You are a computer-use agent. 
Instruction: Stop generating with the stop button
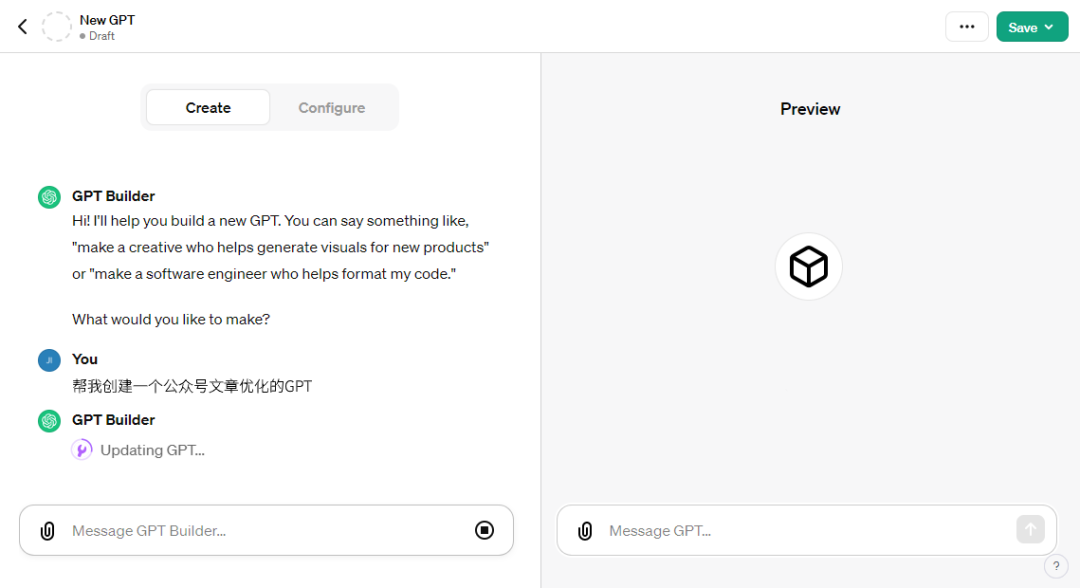[484, 530]
